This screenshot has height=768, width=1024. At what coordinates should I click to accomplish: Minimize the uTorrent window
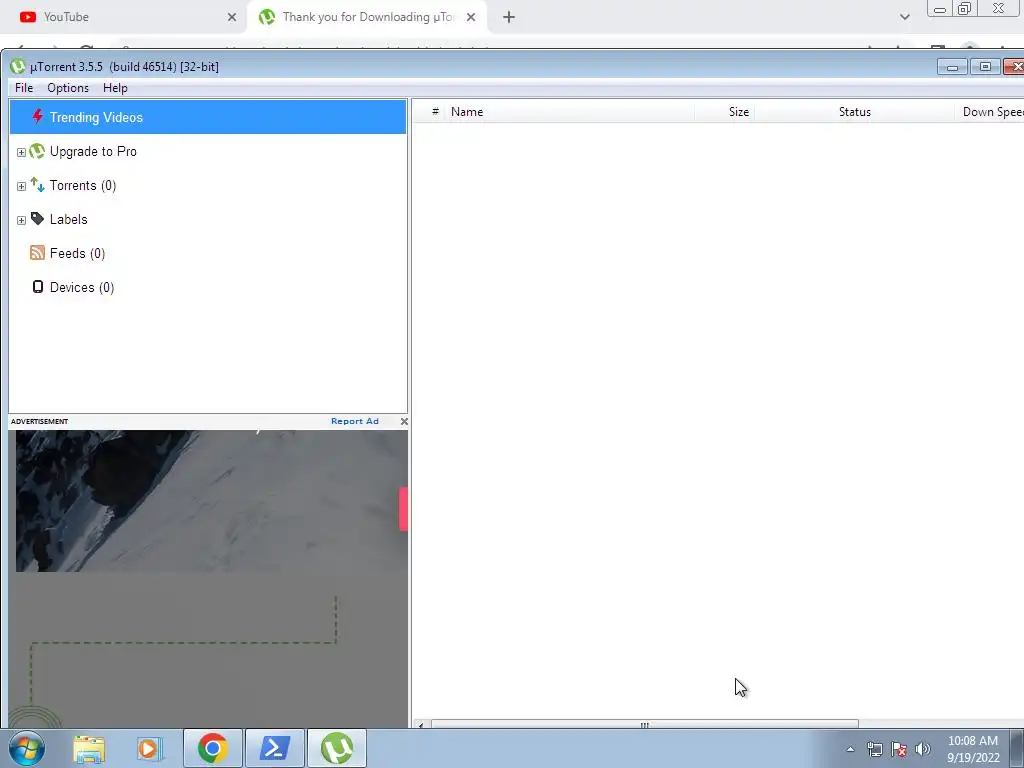(952, 67)
